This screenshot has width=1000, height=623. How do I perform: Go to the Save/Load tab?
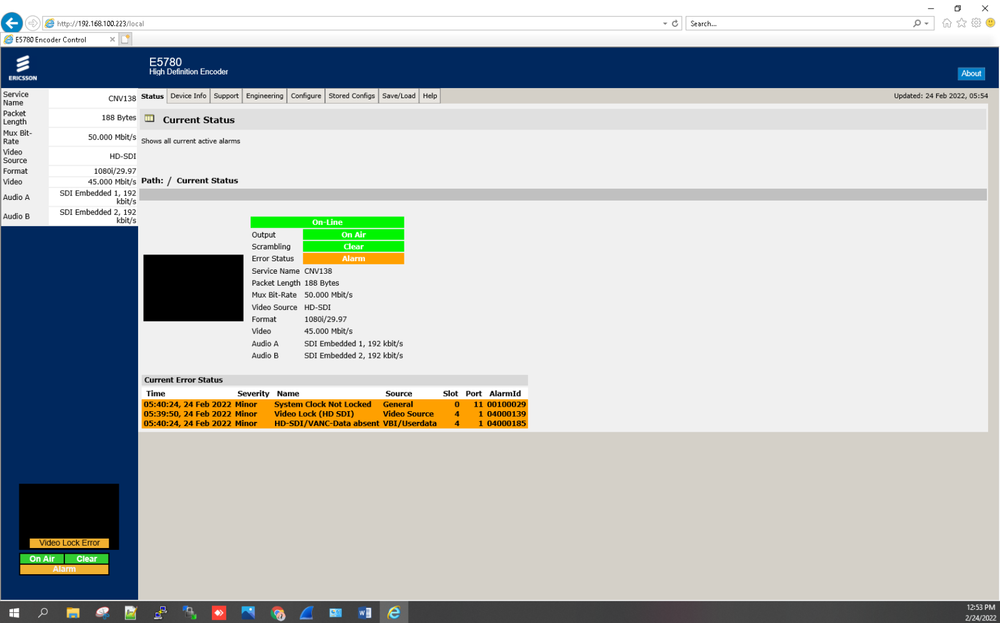pyautogui.click(x=399, y=96)
